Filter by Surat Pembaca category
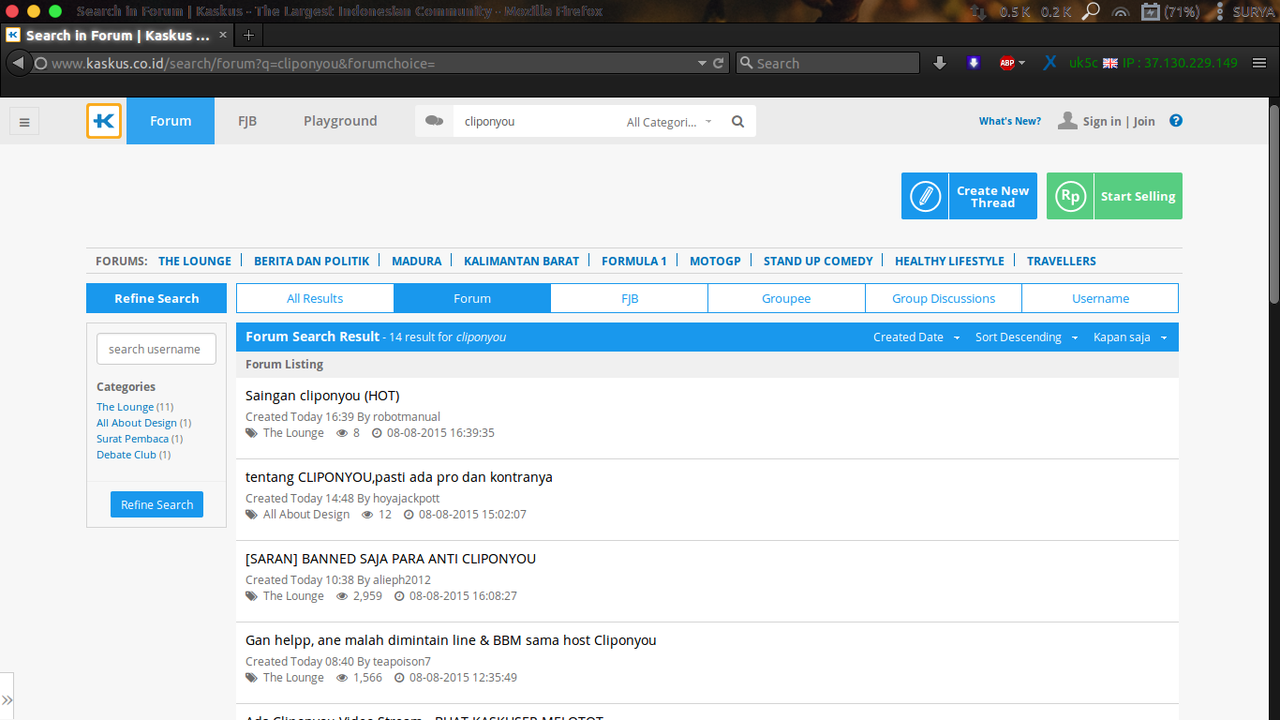Image resolution: width=1280 pixels, height=720 pixels. (133, 439)
